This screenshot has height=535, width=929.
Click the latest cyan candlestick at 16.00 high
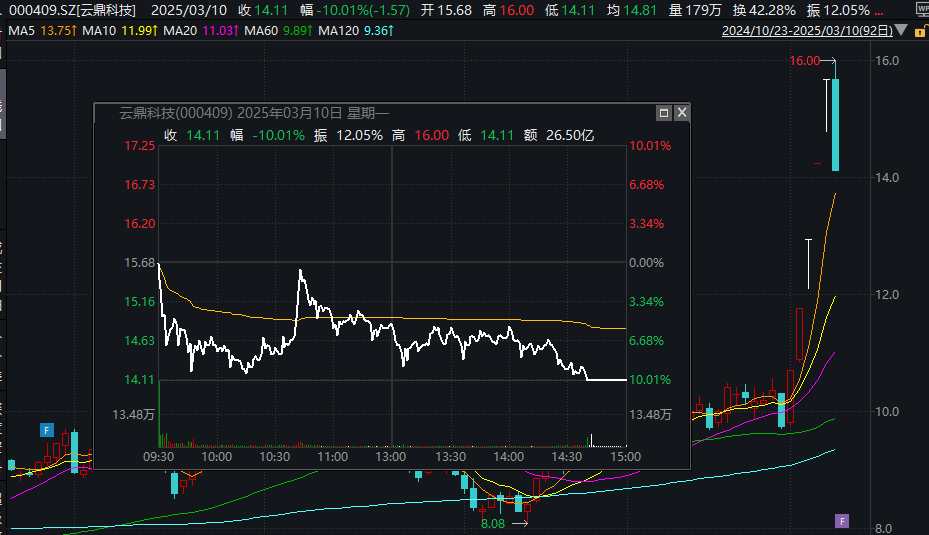[835, 125]
